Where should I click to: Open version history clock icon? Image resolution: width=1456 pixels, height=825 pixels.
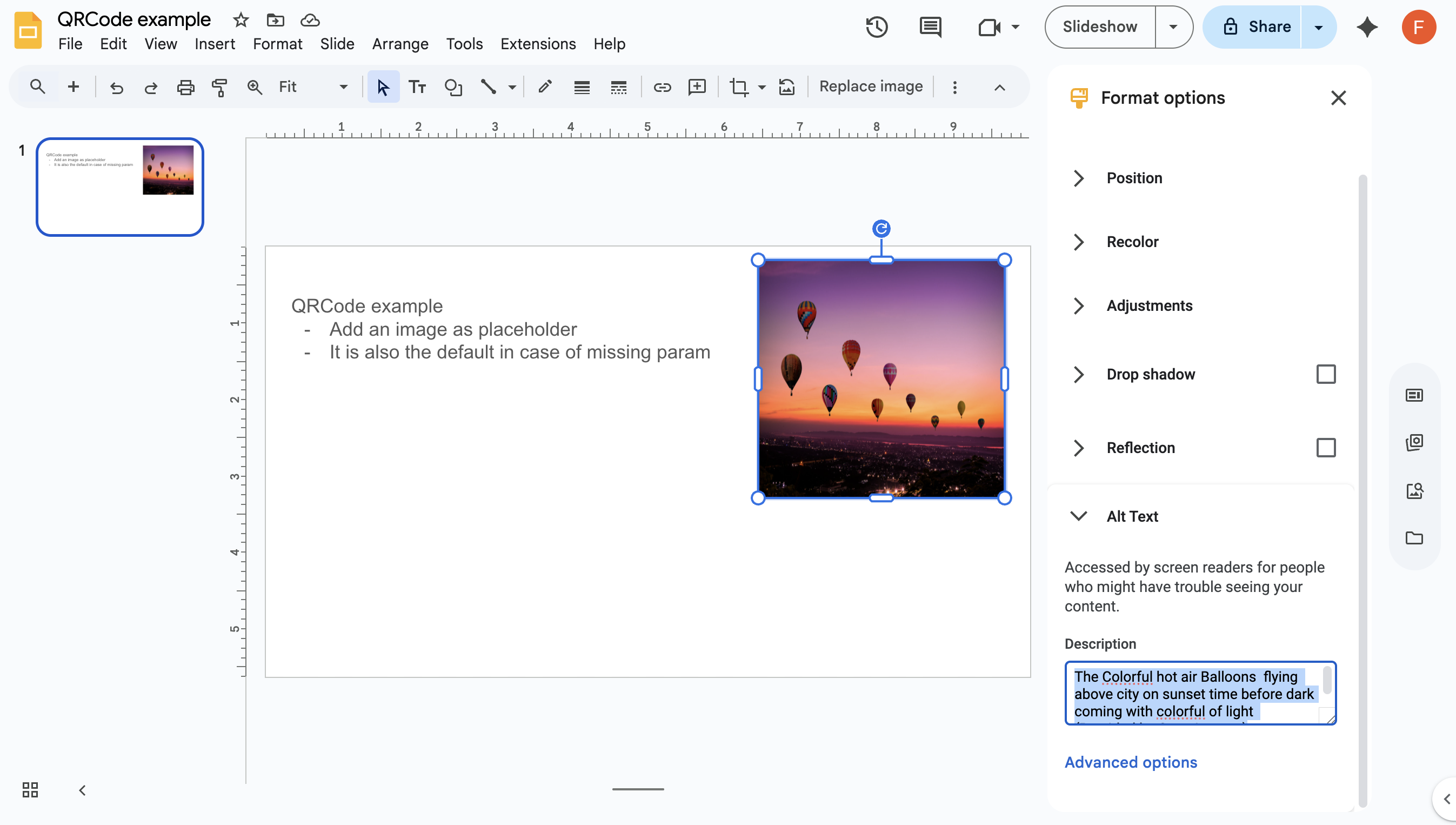click(876, 27)
